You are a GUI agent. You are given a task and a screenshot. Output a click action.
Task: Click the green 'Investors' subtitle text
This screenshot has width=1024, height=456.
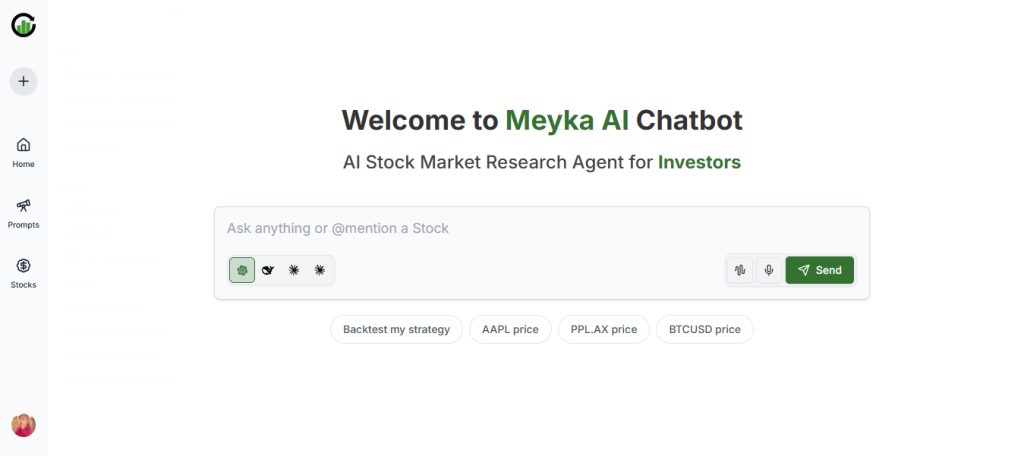coord(699,162)
